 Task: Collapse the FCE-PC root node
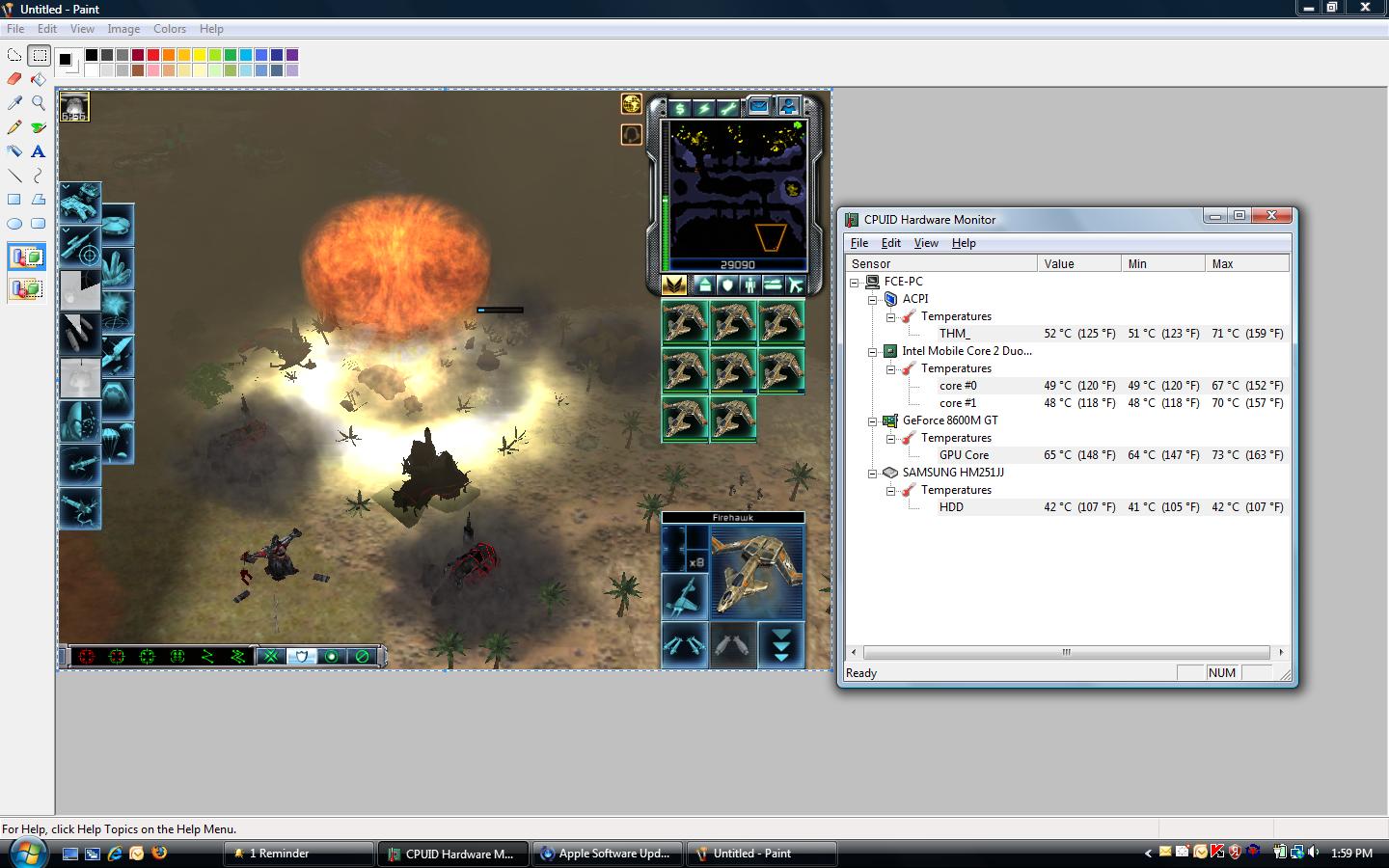pos(855,283)
